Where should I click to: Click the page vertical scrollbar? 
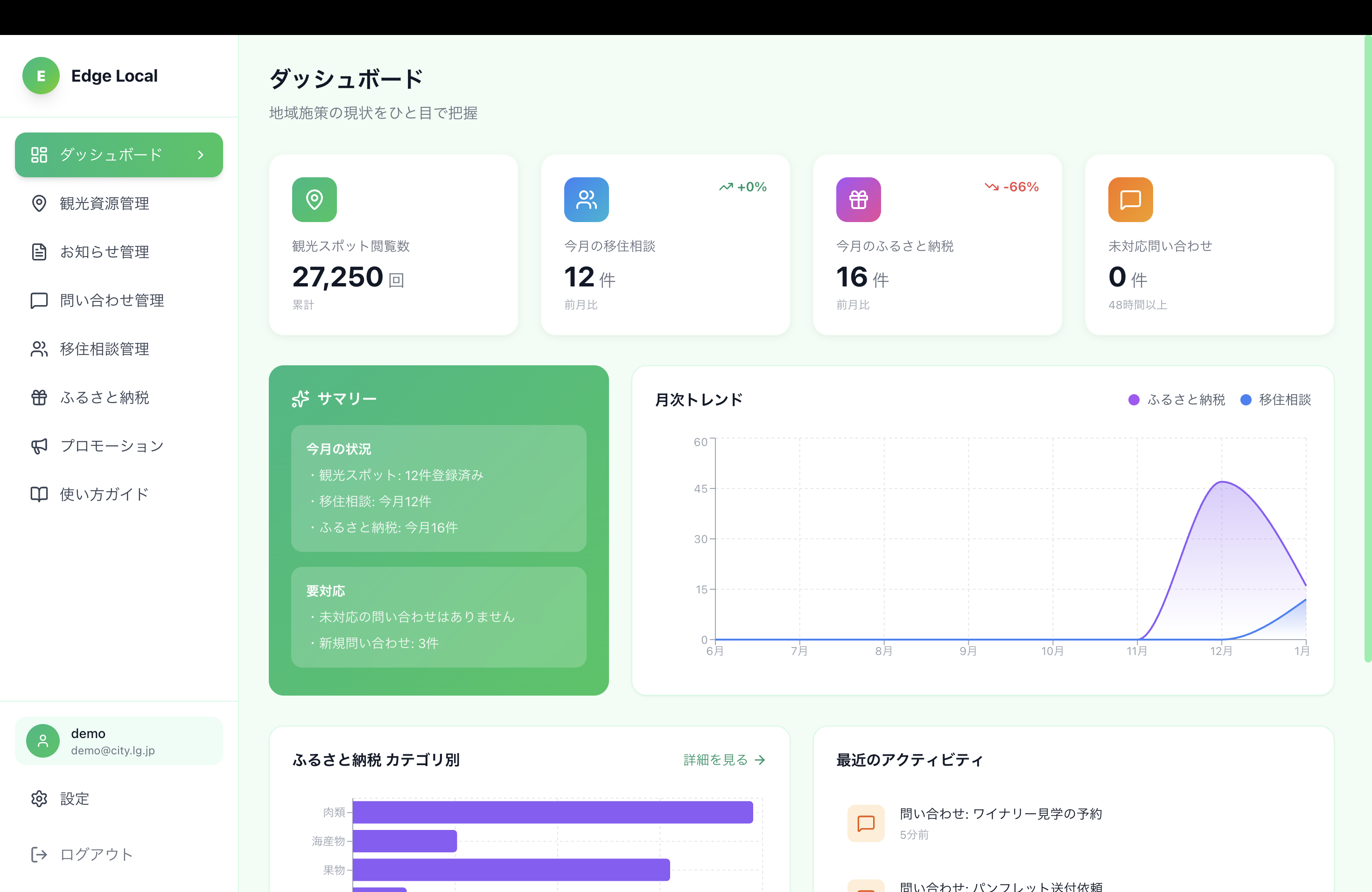pyautogui.click(x=1367, y=346)
